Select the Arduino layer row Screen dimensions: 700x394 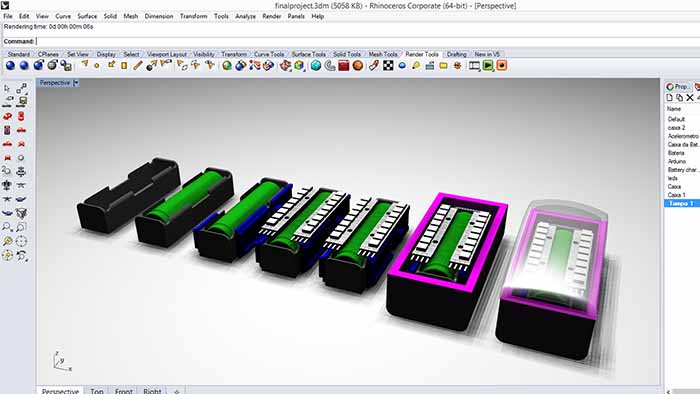click(x=682, y=161)
